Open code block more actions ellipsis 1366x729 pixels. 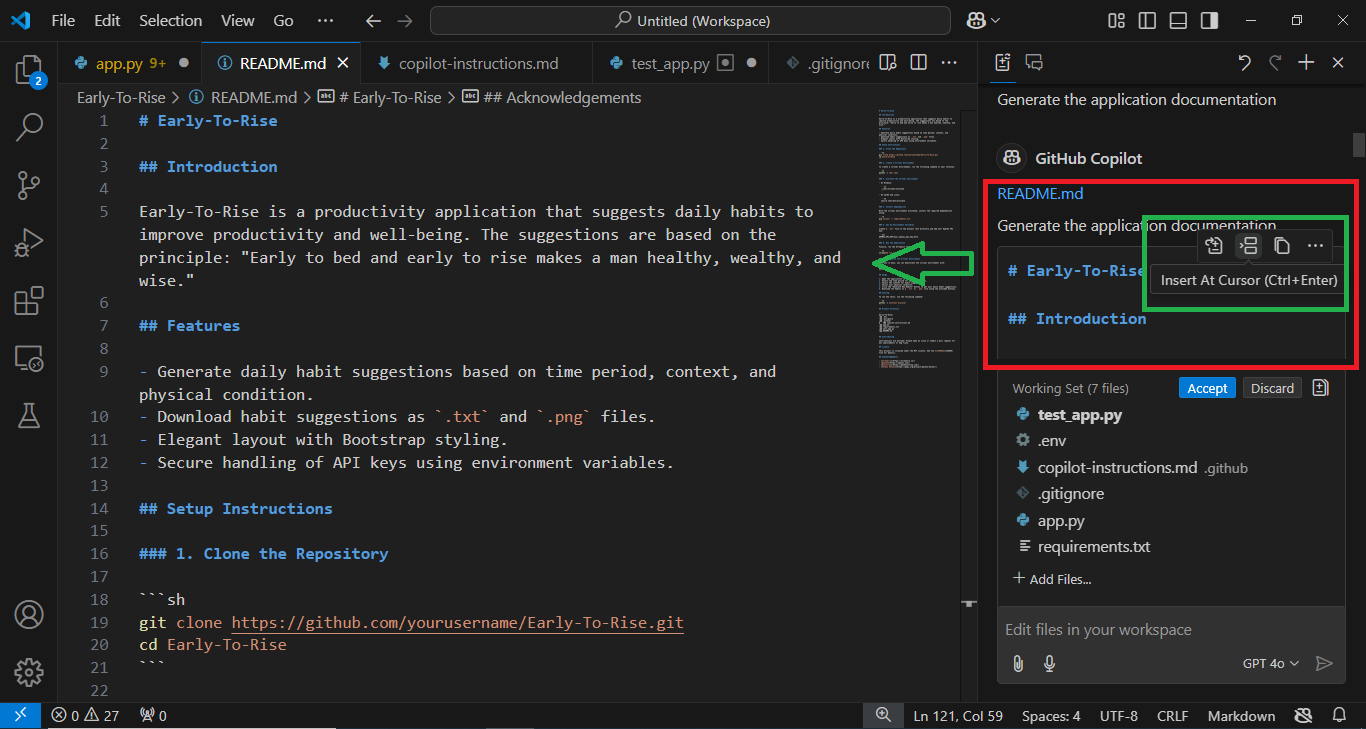1316,245
